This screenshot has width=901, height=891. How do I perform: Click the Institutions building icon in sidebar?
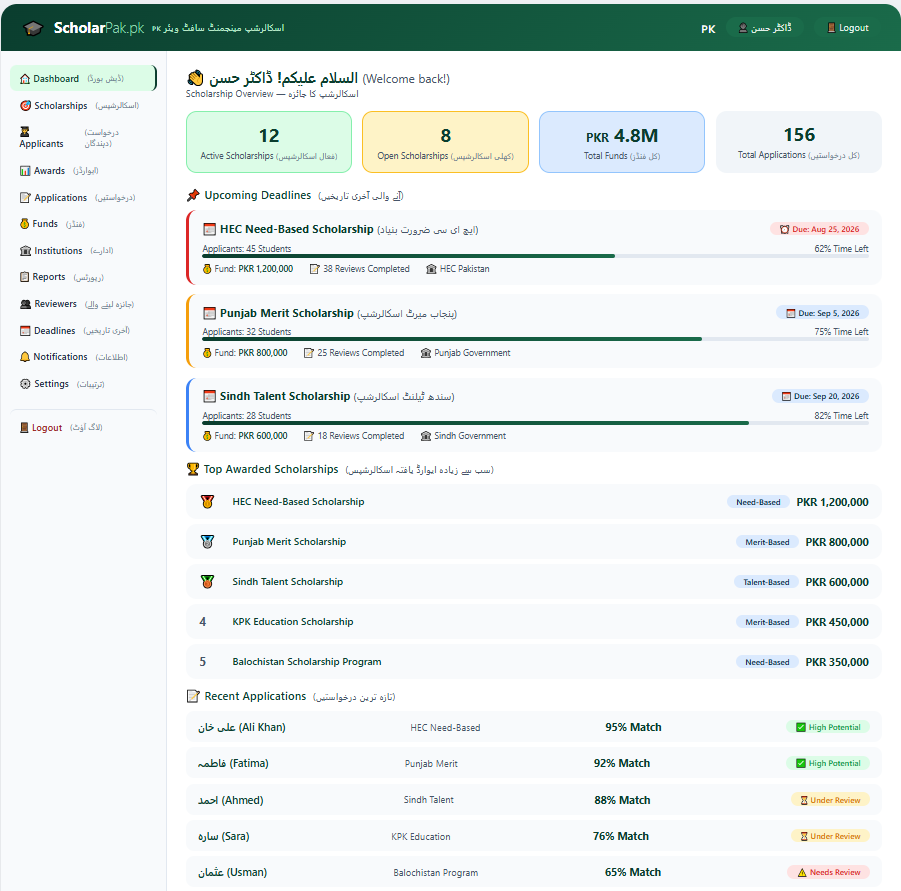(25, 250)
